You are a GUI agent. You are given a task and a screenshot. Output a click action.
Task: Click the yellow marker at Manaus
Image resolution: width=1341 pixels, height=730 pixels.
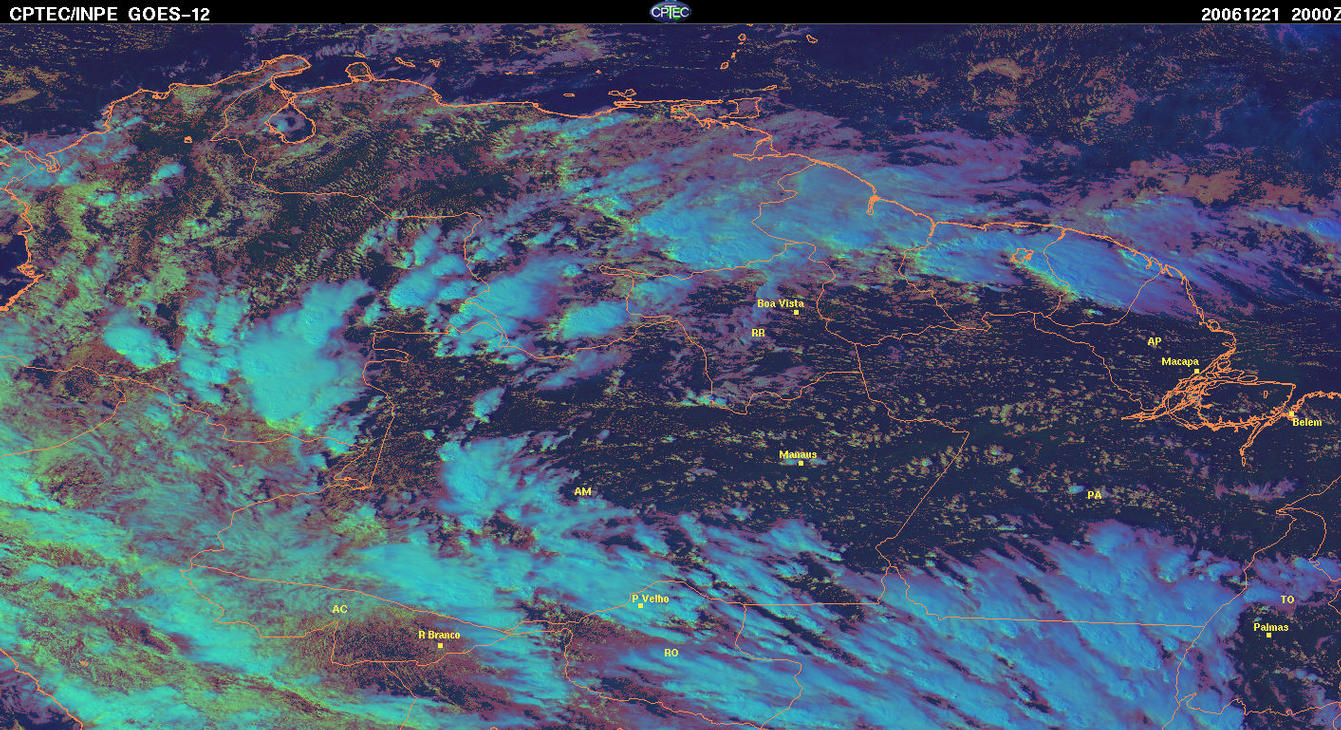pyautogui.click(x=801, y=463)
